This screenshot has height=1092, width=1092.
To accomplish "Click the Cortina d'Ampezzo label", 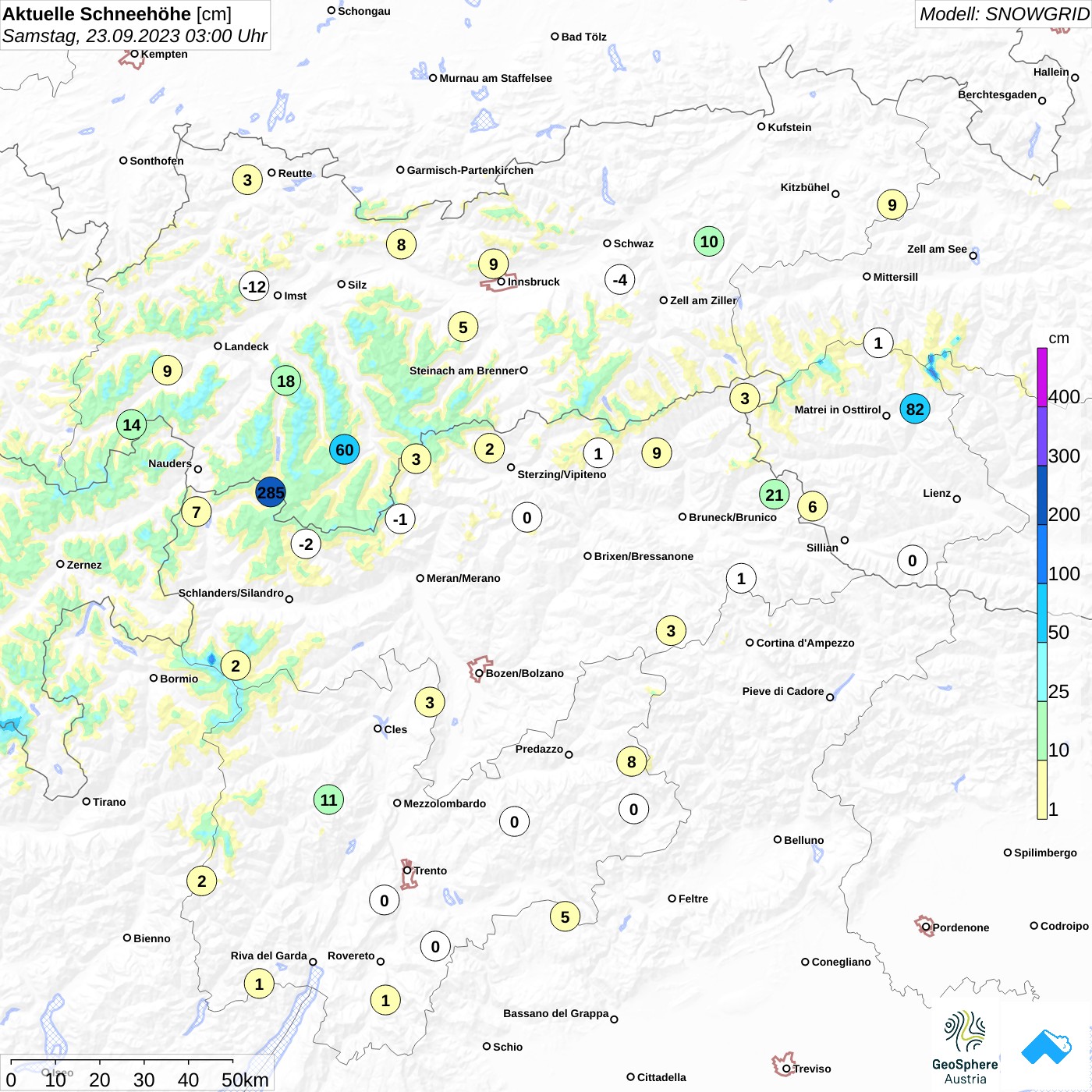I will pos(805,643).
